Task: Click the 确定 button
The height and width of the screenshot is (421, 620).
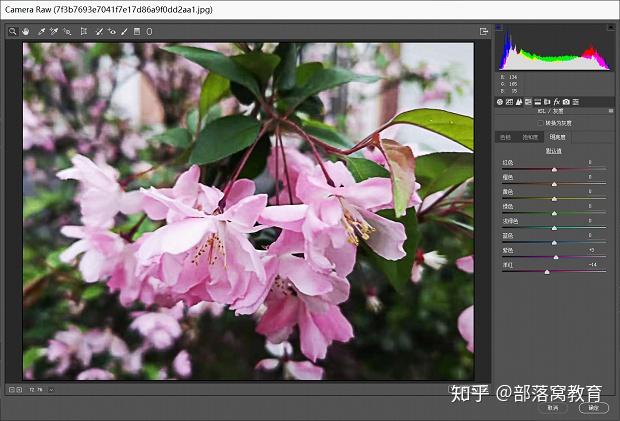Action: (594, 408)
